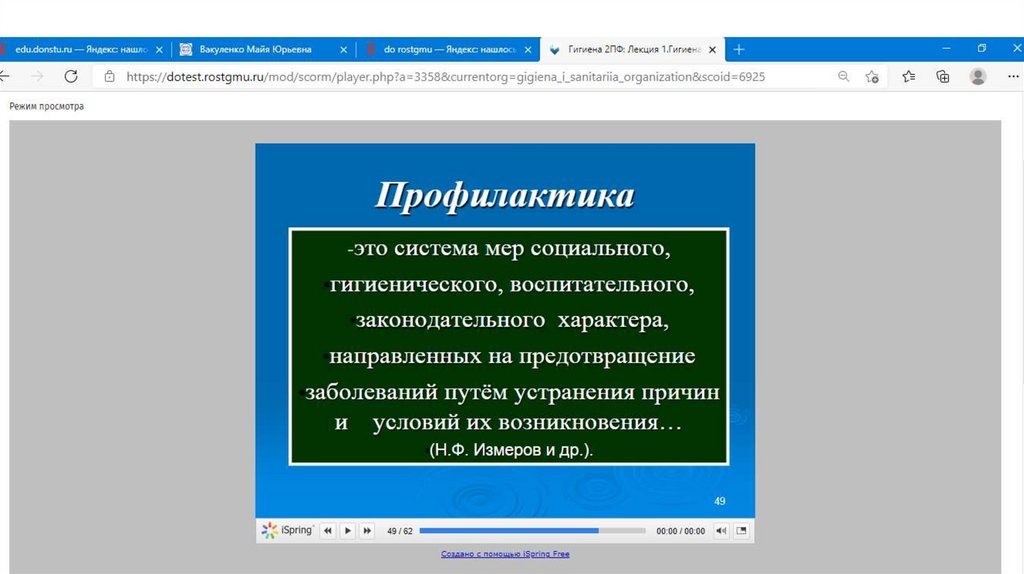Image resolution: width=1024 pixels, height=574 pixels.
Task: Toggle fullscreen presentation mode
Action: [741, 531]
